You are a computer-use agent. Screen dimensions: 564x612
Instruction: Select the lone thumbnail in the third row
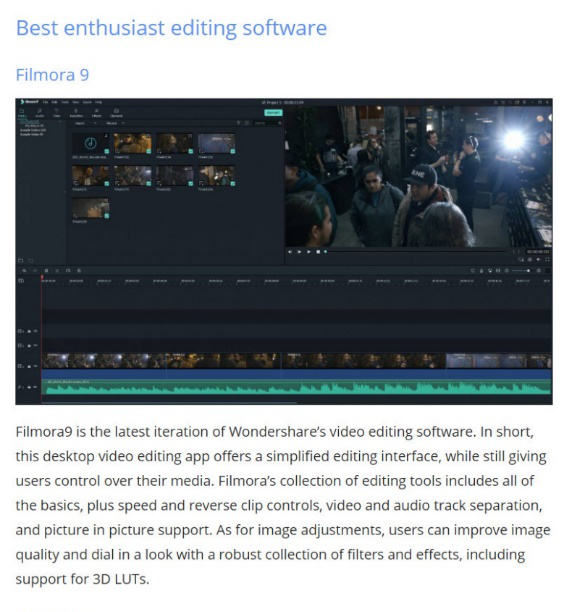91,208
